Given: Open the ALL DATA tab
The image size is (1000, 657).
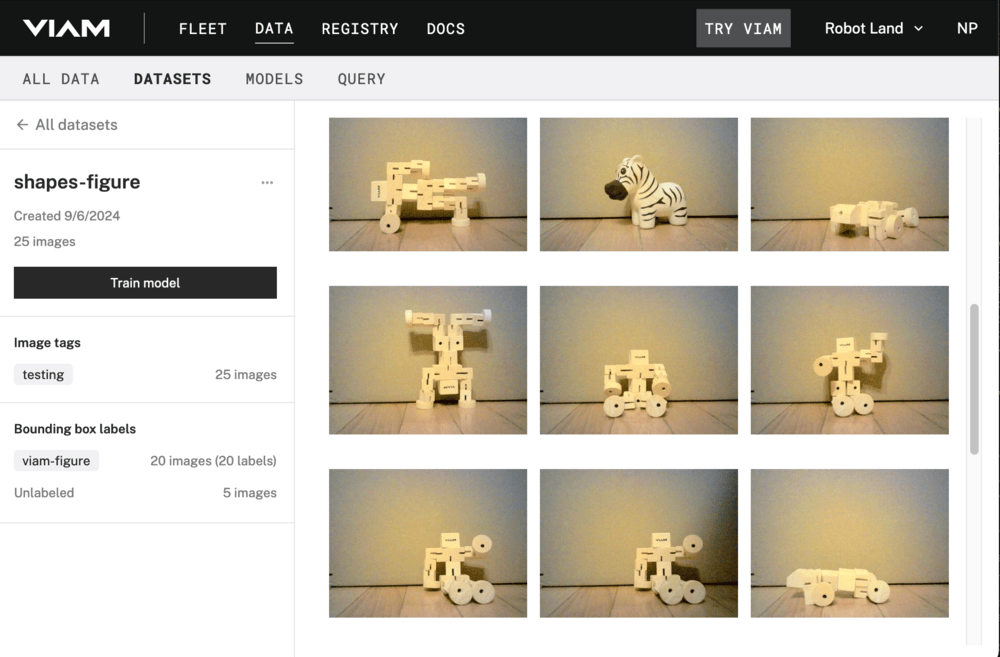Looking at the screenshot, I should pos(61,78).
